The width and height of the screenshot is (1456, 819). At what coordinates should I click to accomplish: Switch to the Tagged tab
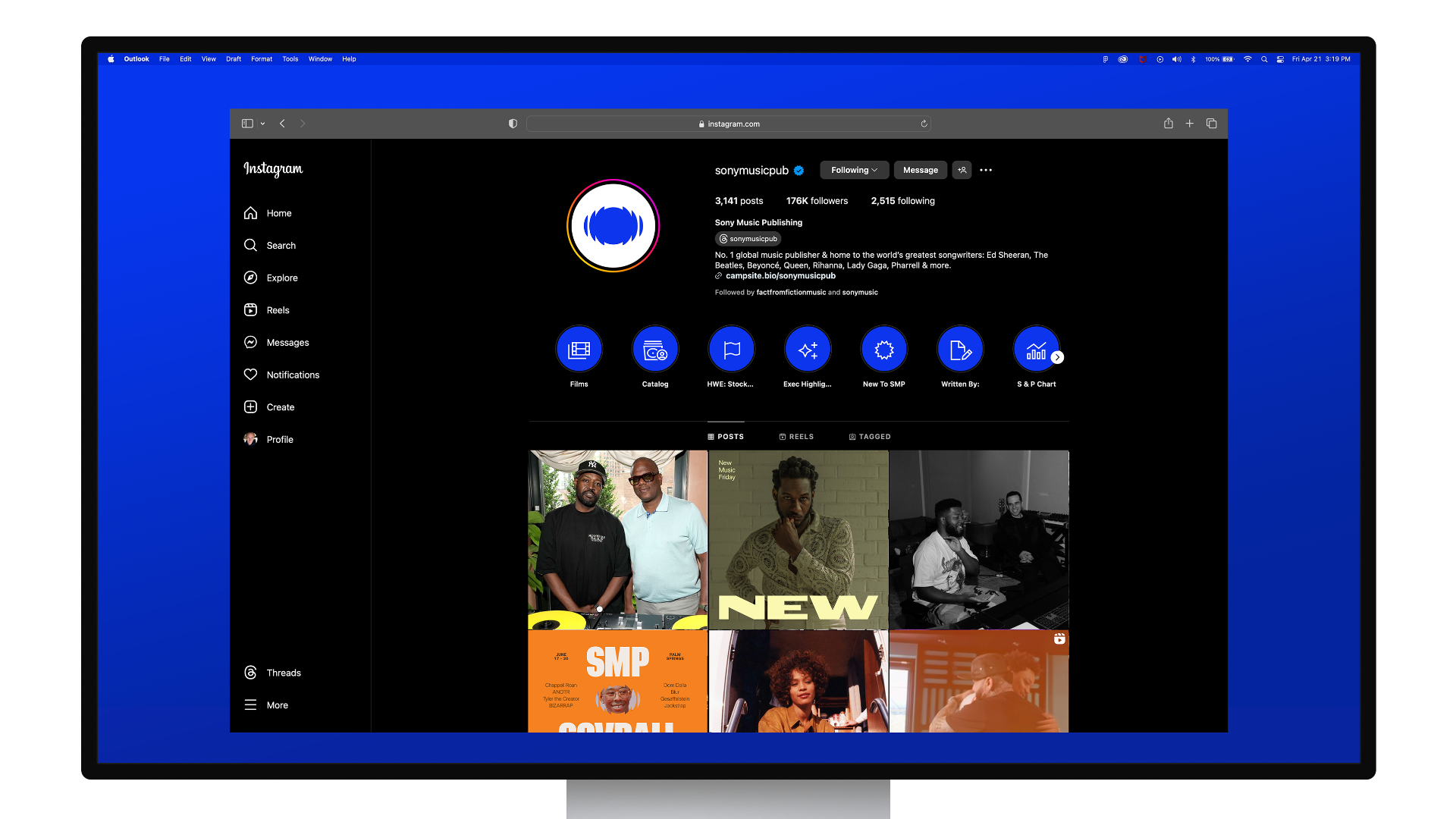(870, 437)
